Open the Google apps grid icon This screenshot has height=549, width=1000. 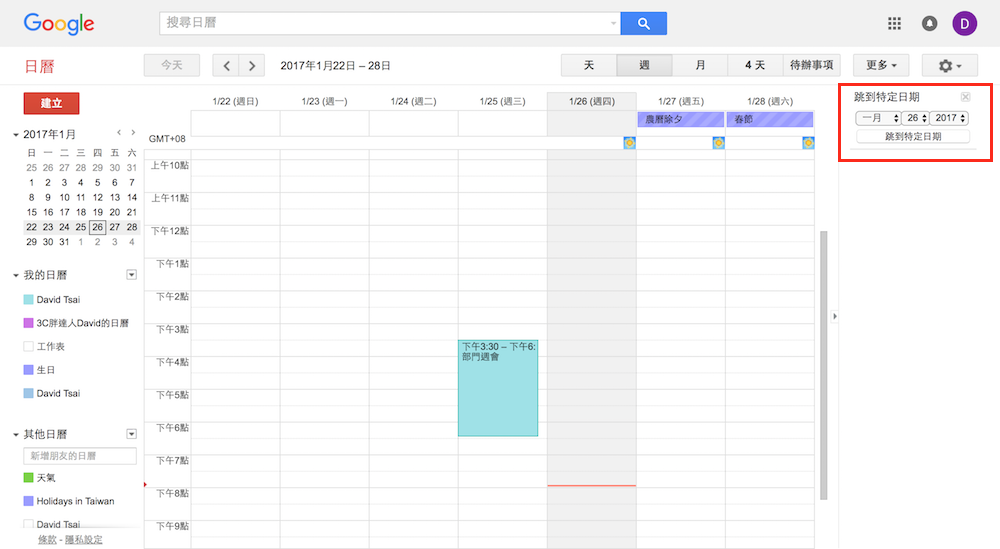[894, 23]
